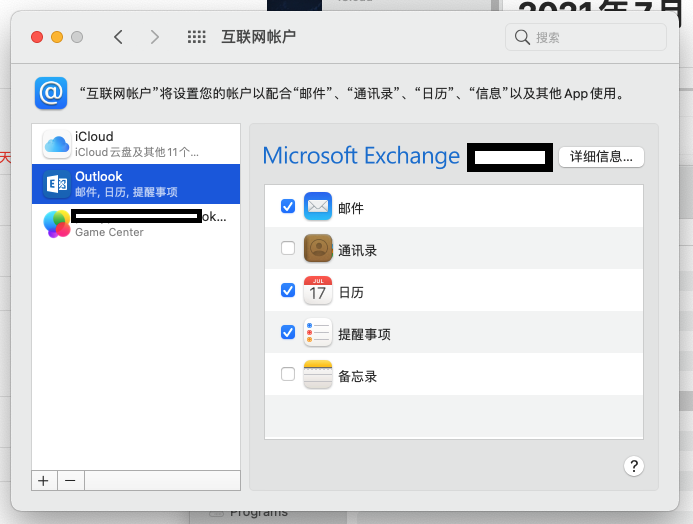Screen dimensions: 693x524
Task: Uncheck the 邮件 checkbox
Action: [288, 206]
